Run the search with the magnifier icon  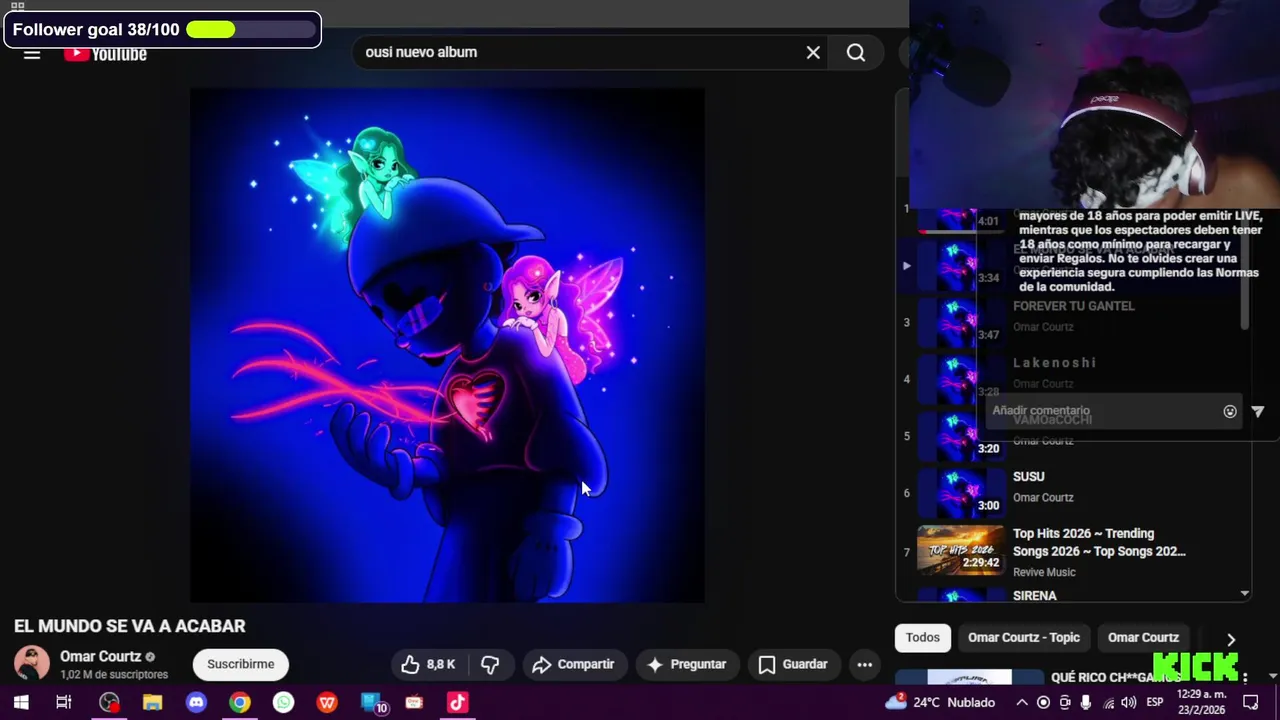[856, 52]
